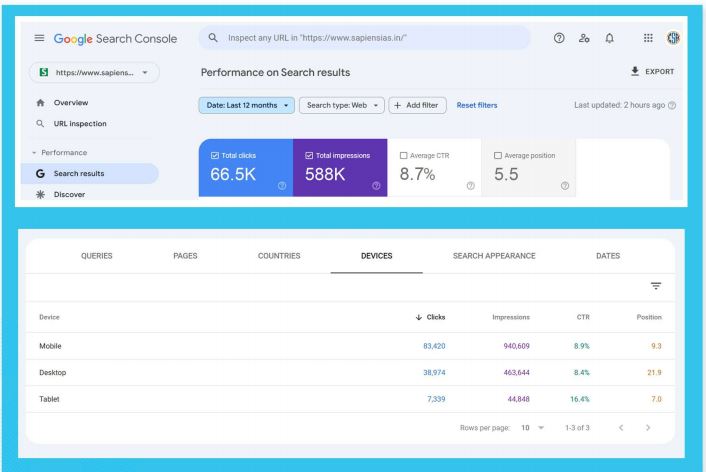Open the Overview sidebar item
The height and width of the screenshot is (472, 706).
(71, 103)
